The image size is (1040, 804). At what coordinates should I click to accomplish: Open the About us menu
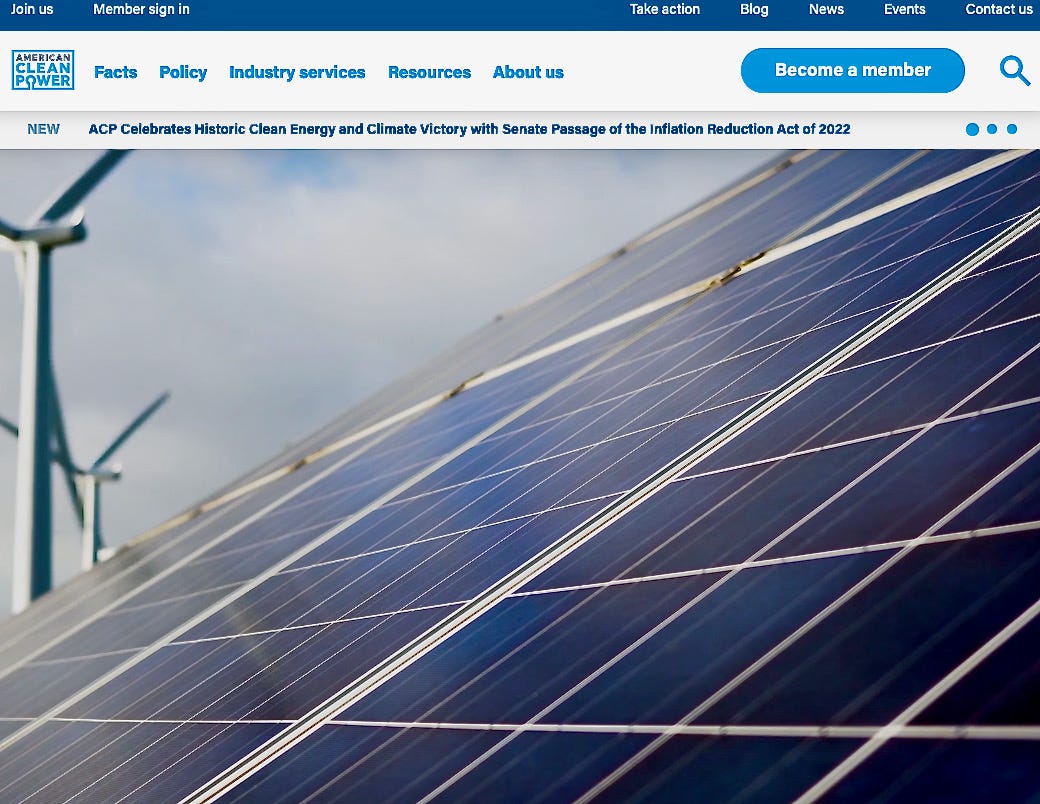click(528, 72)
